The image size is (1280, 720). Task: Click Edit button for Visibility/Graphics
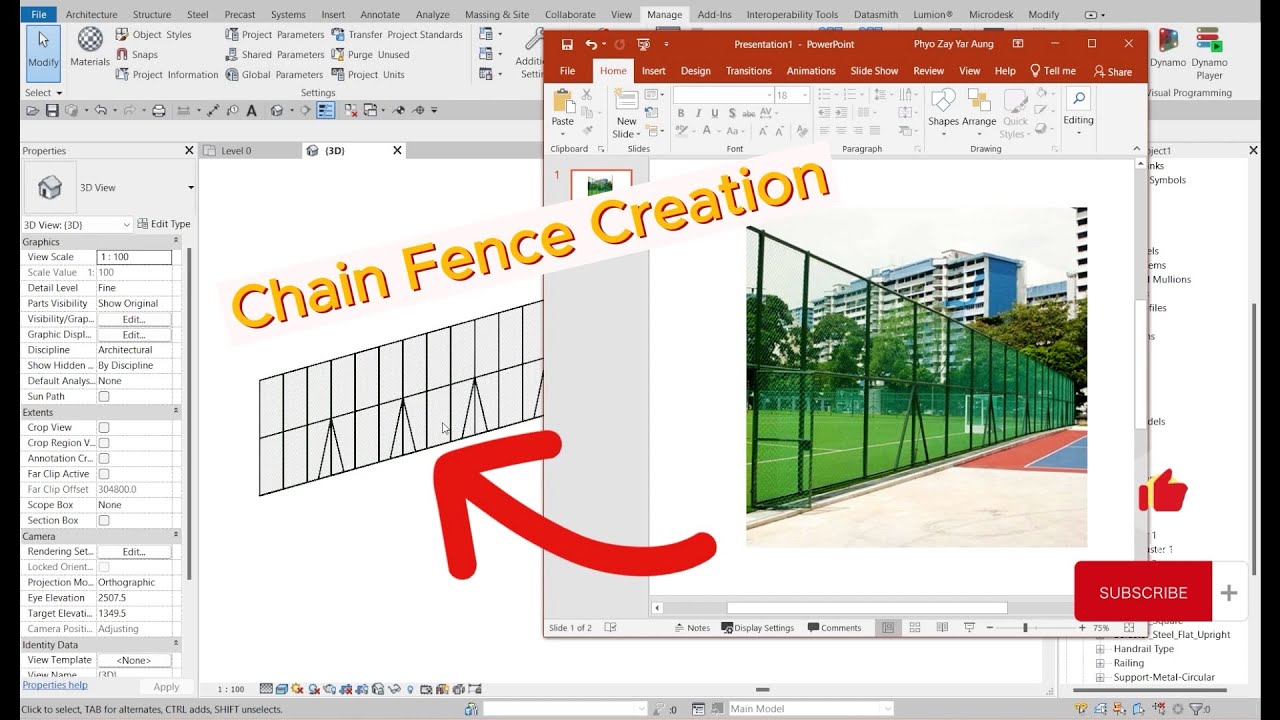pos(134,319)
